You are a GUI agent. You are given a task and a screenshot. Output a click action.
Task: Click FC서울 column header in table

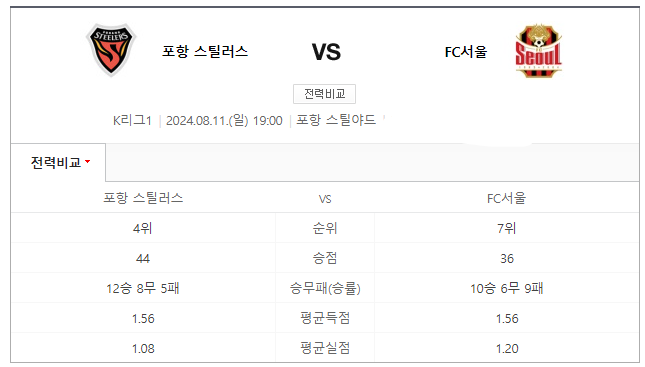click(506, 198)
